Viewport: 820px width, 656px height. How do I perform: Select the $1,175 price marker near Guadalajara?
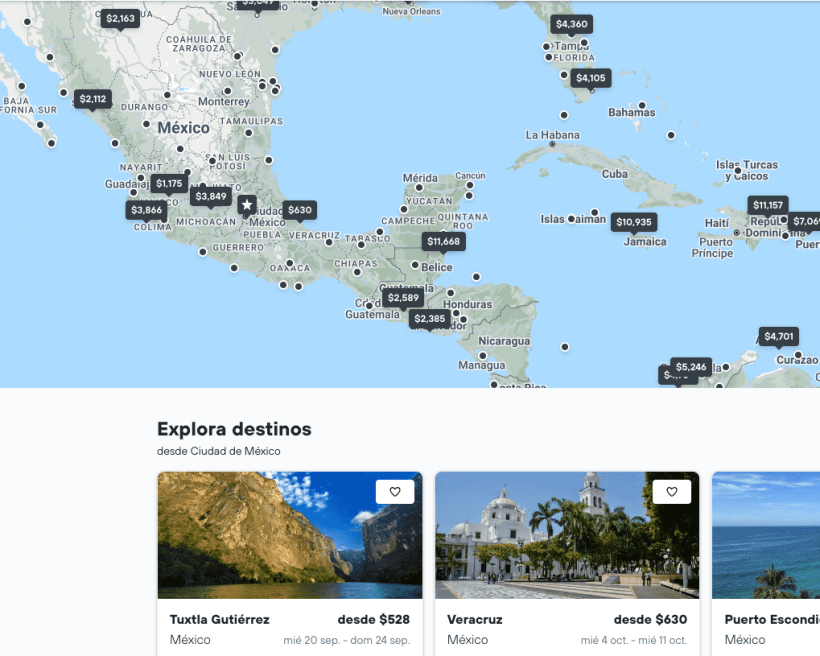tap(170, 183)
